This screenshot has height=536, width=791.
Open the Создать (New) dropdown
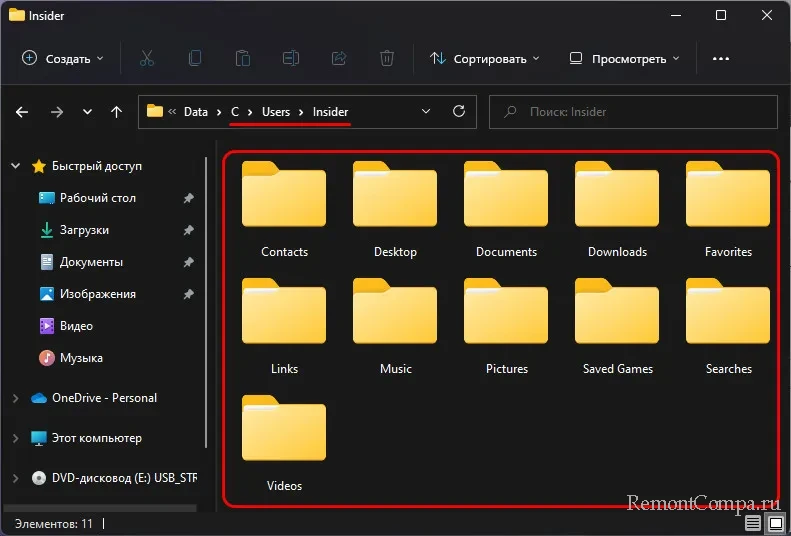[62, 59]
